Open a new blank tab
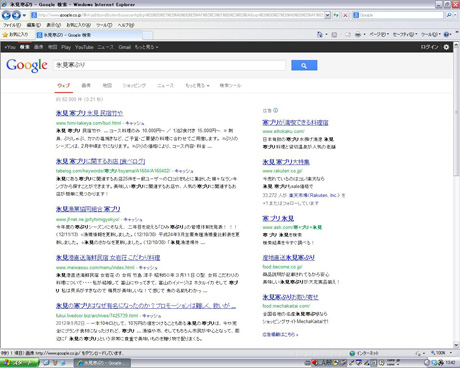Image resolution: width=460 pixels, height=368 pixels. click(148, 35)
